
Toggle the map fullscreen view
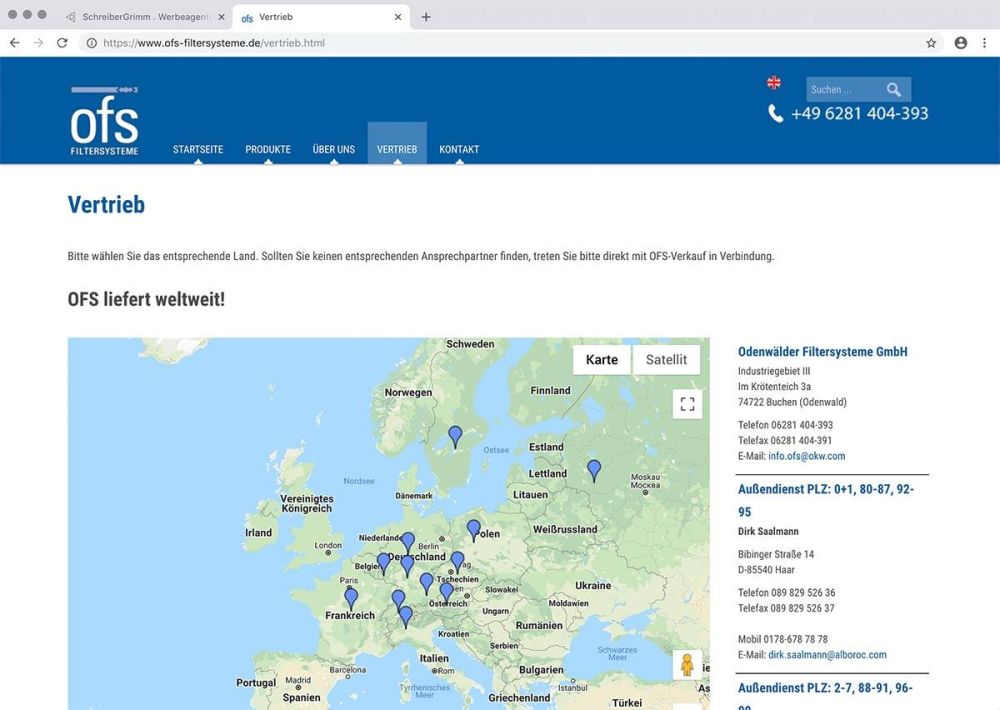pyautogui.click(x=687, y=404)
